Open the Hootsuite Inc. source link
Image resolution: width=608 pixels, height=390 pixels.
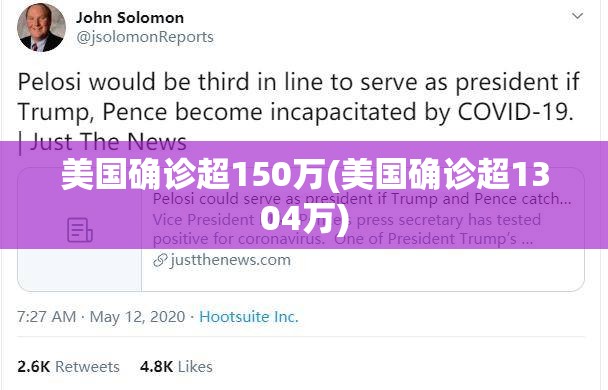pos(249,317)
